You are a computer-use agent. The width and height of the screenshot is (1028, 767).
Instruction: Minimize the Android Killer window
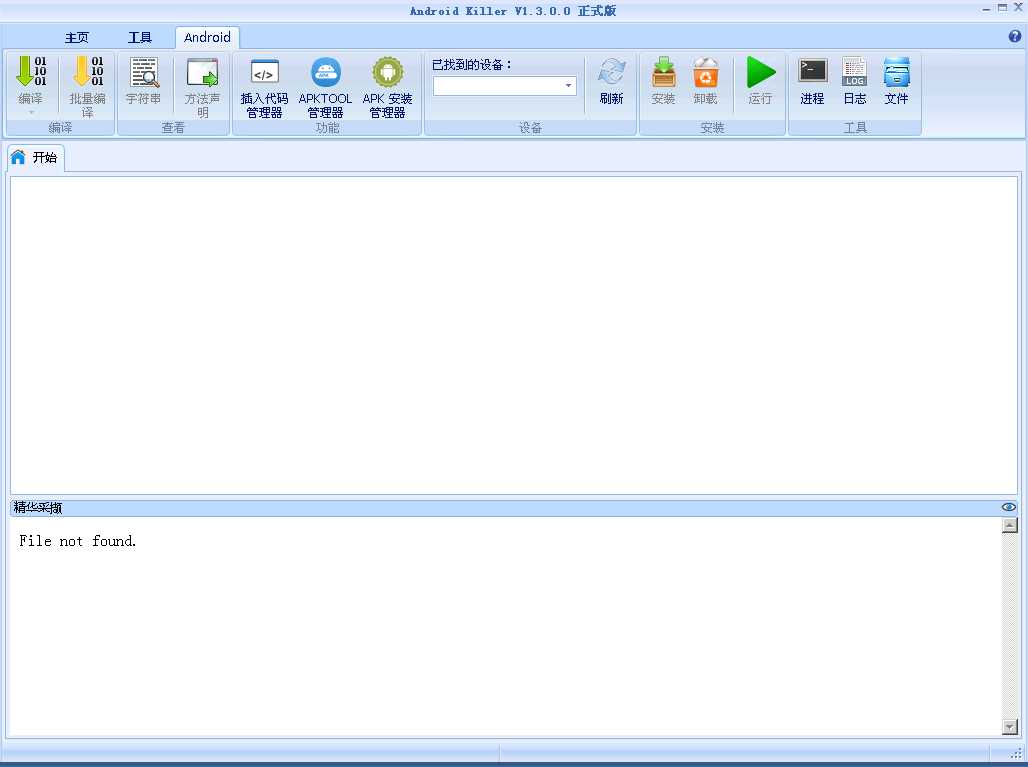pyautogui.click(x=987, y=9)
